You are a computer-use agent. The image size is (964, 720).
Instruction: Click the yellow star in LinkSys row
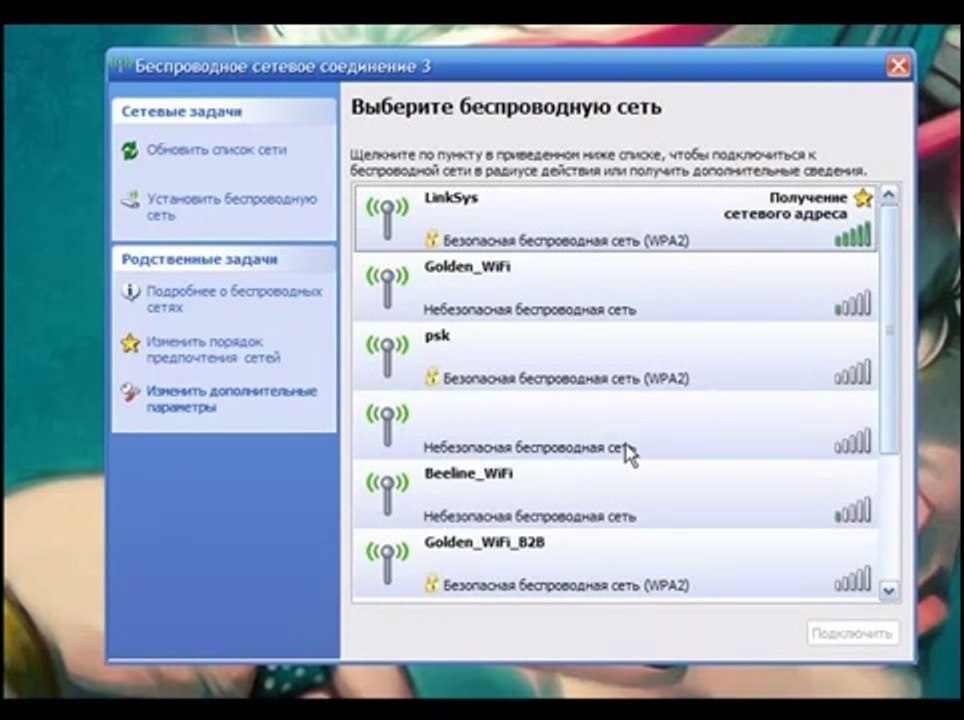864,198
